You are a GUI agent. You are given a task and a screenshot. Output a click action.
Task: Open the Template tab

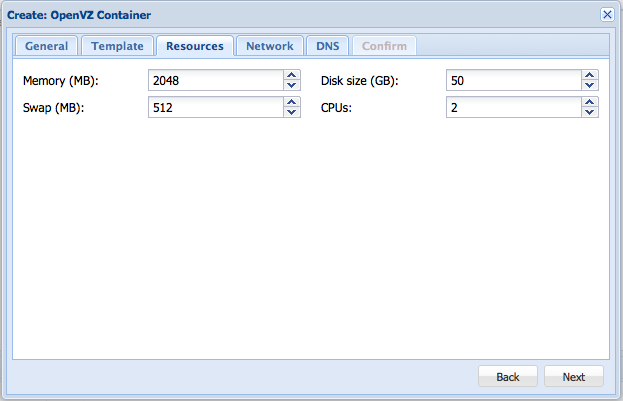tap(117, 46)
